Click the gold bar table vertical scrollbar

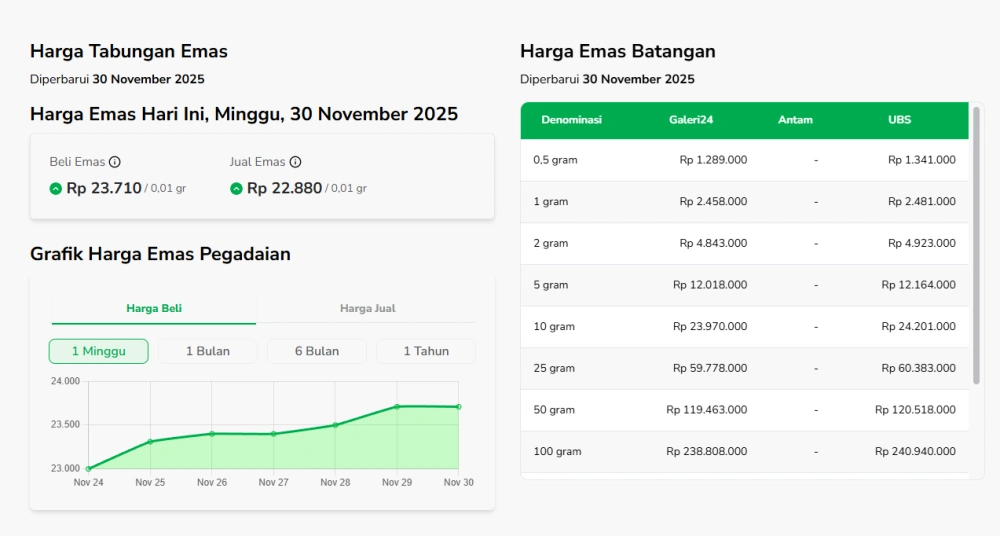(x=976, y=246)
